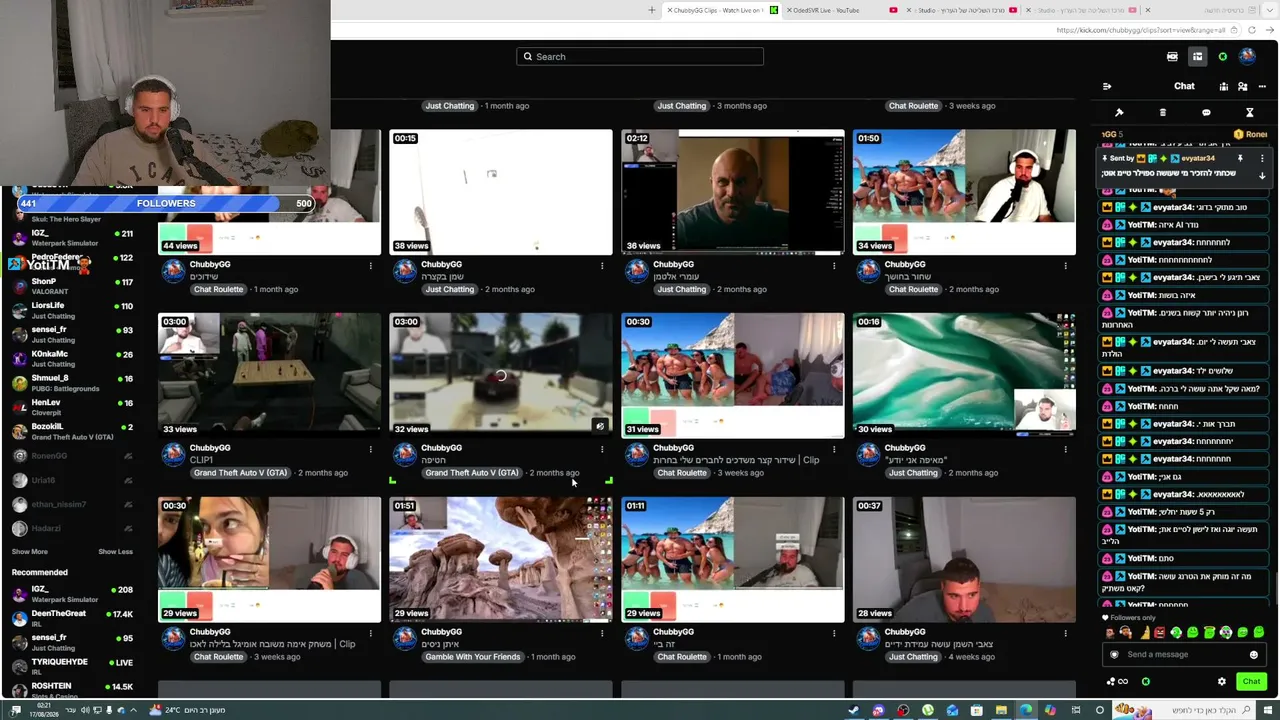Image resolution: width=1280 pixels, height=720 pixels.
Task: Unpin the pinned message from evyatar34
Action: pos(1240,158)
